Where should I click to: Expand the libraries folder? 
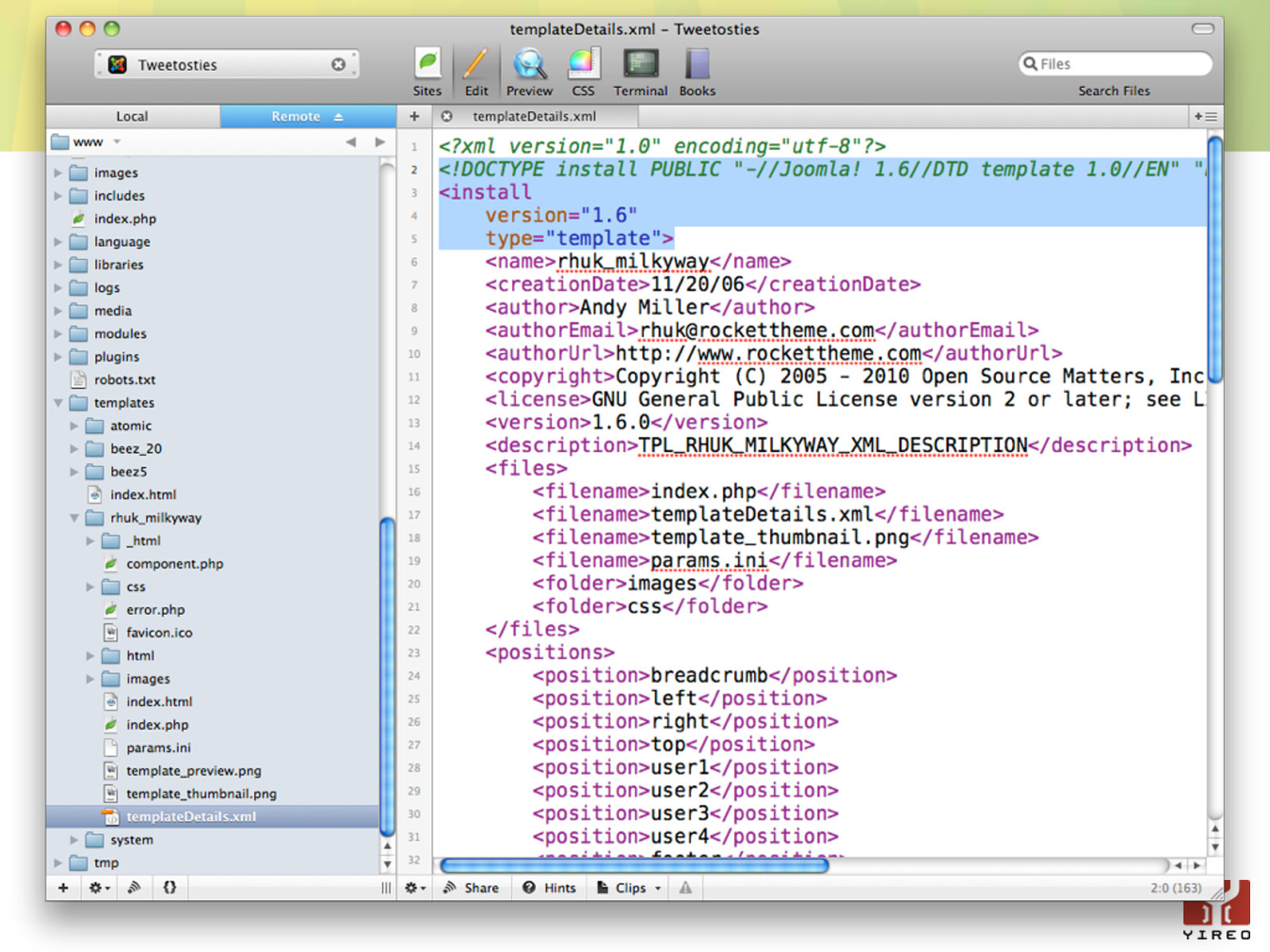[x=57, y=264]
